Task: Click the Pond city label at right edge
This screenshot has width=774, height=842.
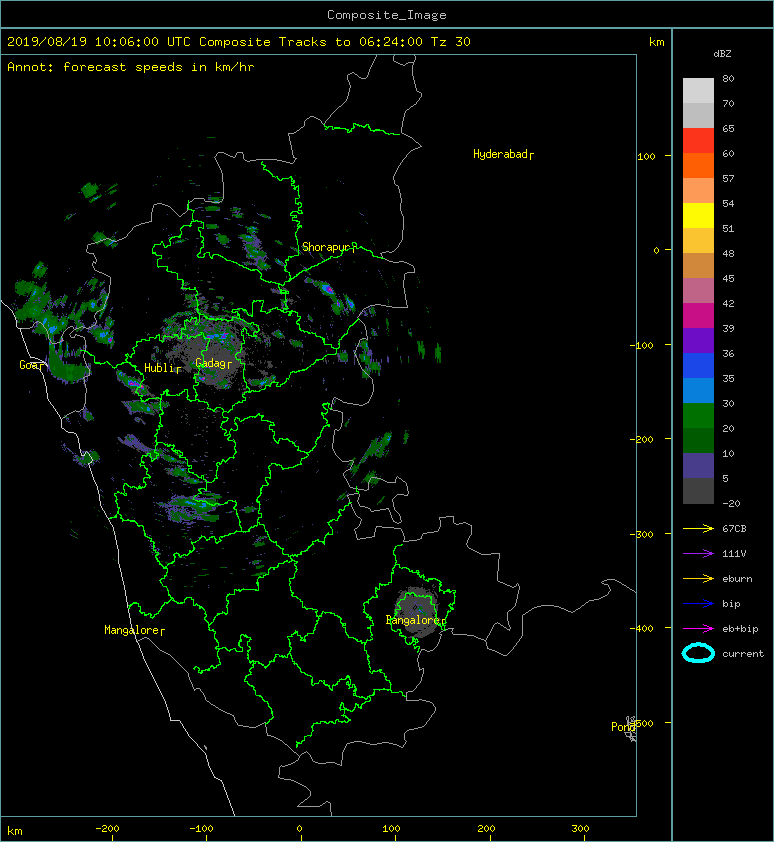Action: coord(623,727)
